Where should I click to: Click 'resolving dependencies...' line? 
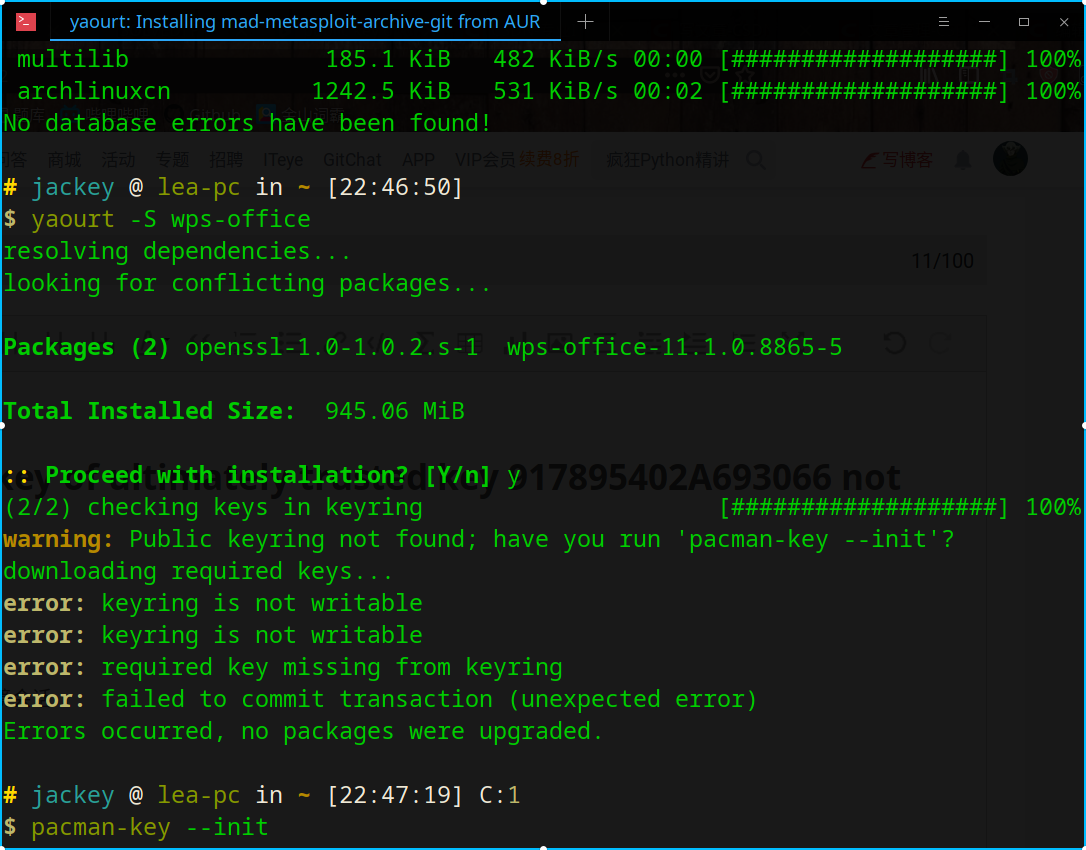177,251
